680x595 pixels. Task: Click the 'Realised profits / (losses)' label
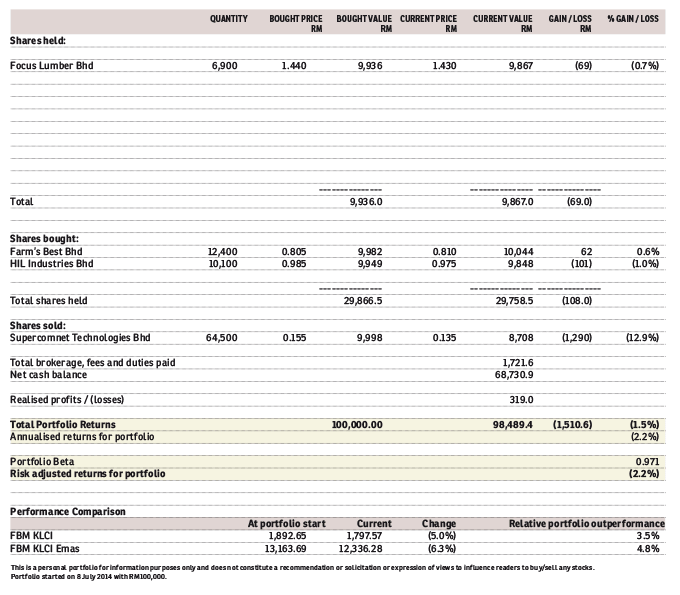tap(67, 400)
